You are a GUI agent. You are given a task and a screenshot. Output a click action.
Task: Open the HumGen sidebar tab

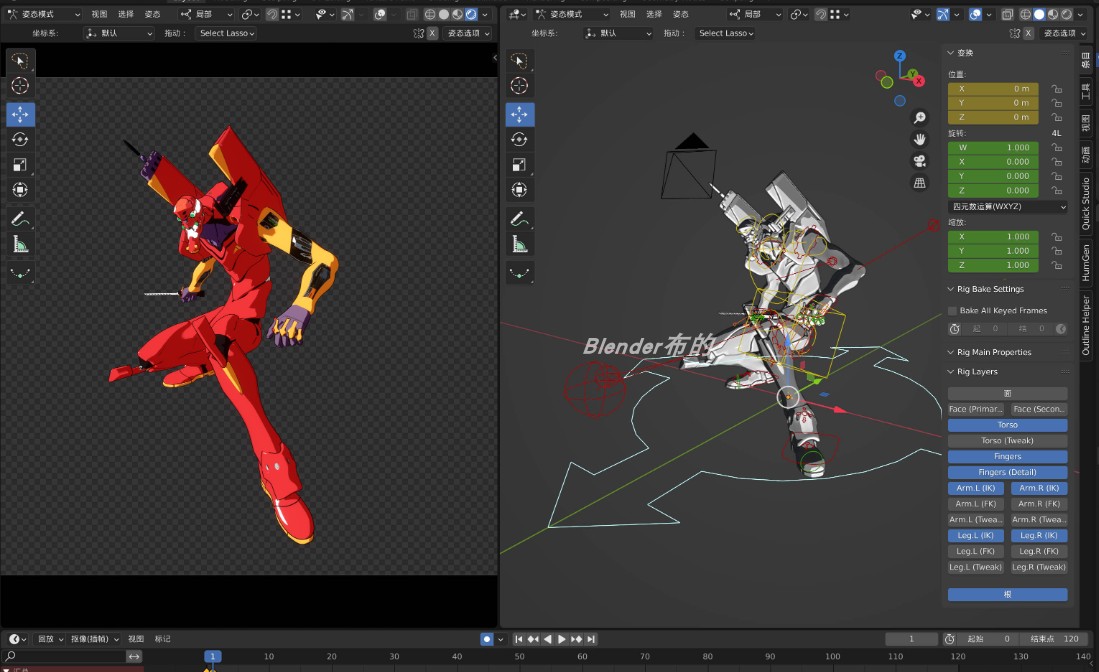pyautogui.click(x=1086, y=262)
